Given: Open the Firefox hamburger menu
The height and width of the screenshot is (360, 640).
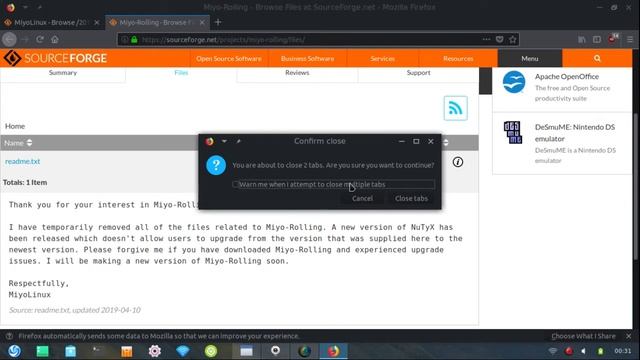Looking at the screenshot, I should coord(630,40).
